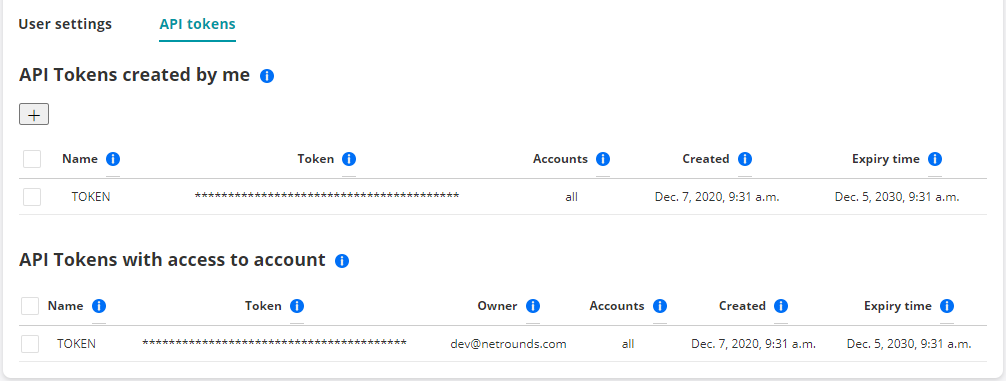Image resolution: width=1006 pixels, height=381 pixels.
Task: Toggle select-all checkbox in "created by me" table
Action: (32, 159)
